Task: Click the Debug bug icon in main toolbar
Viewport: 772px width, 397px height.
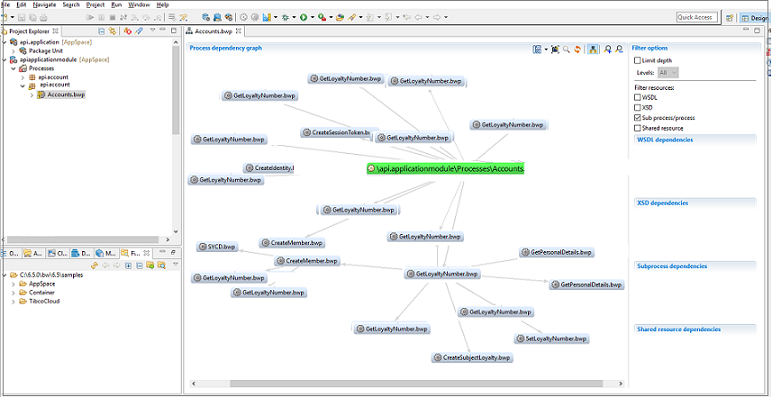Action: [285, 17]
